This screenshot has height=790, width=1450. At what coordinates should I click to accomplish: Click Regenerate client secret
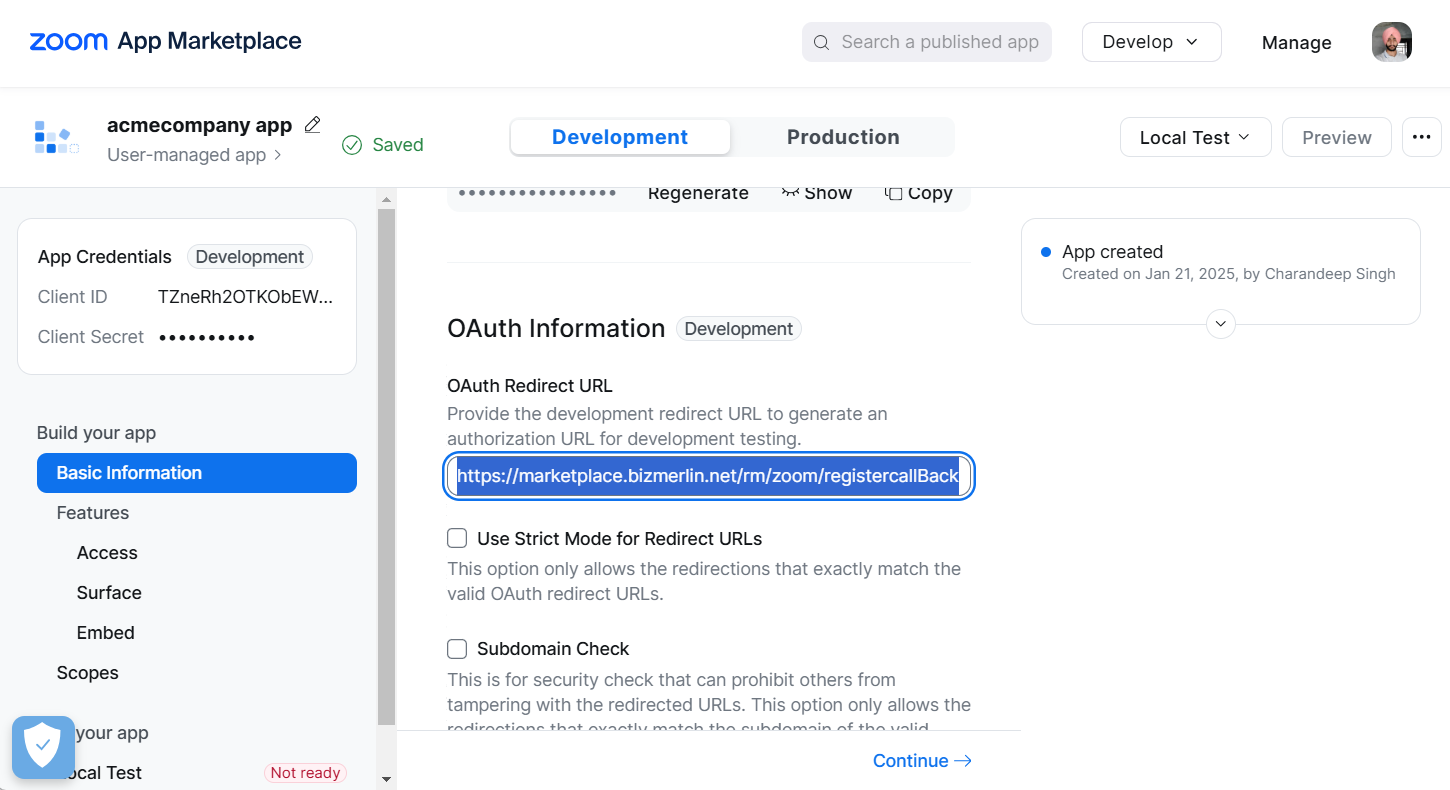click(698, 193)
